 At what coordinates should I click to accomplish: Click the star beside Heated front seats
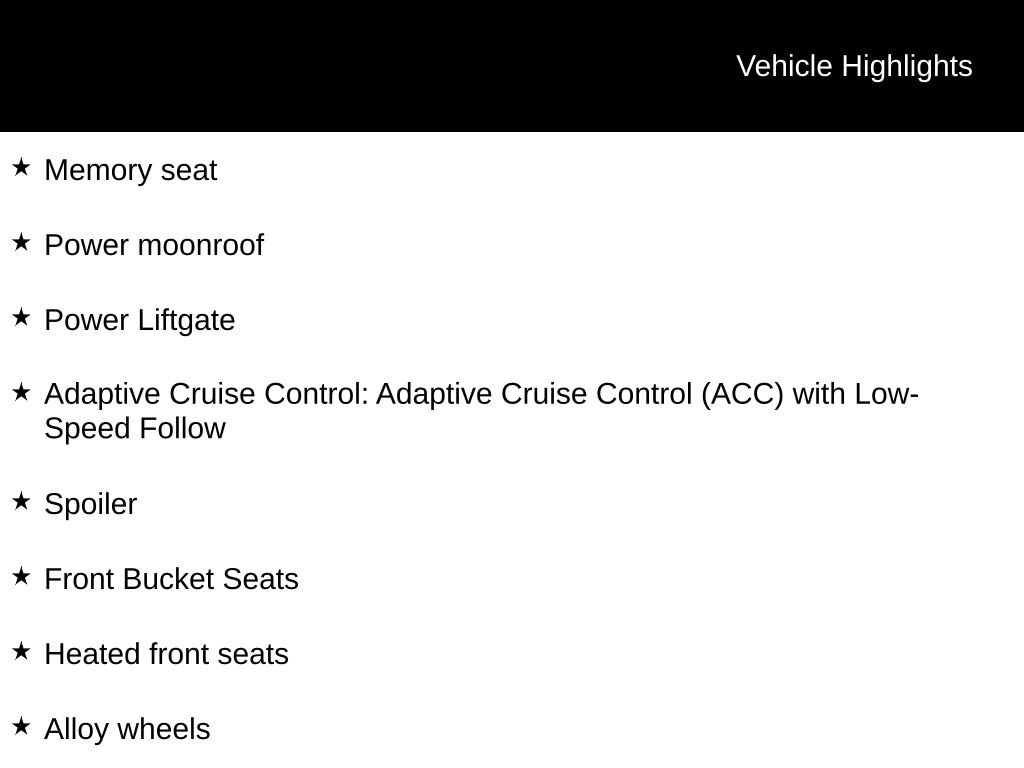coord(21,651)
